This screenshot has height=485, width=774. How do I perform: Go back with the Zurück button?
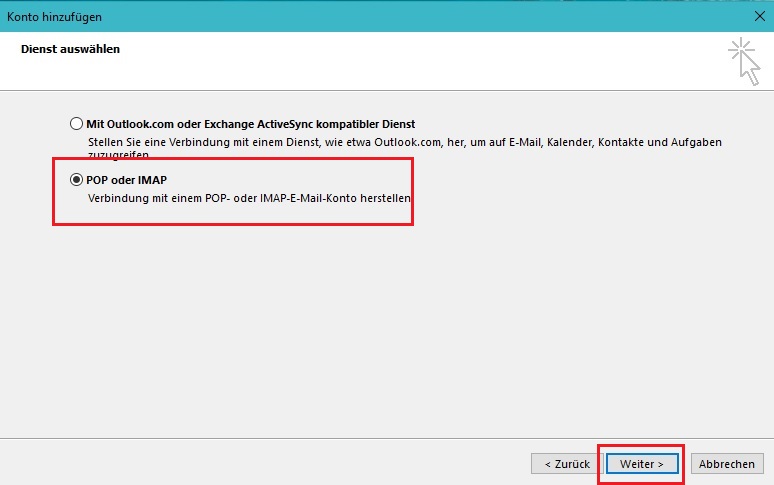coord(566,464)
